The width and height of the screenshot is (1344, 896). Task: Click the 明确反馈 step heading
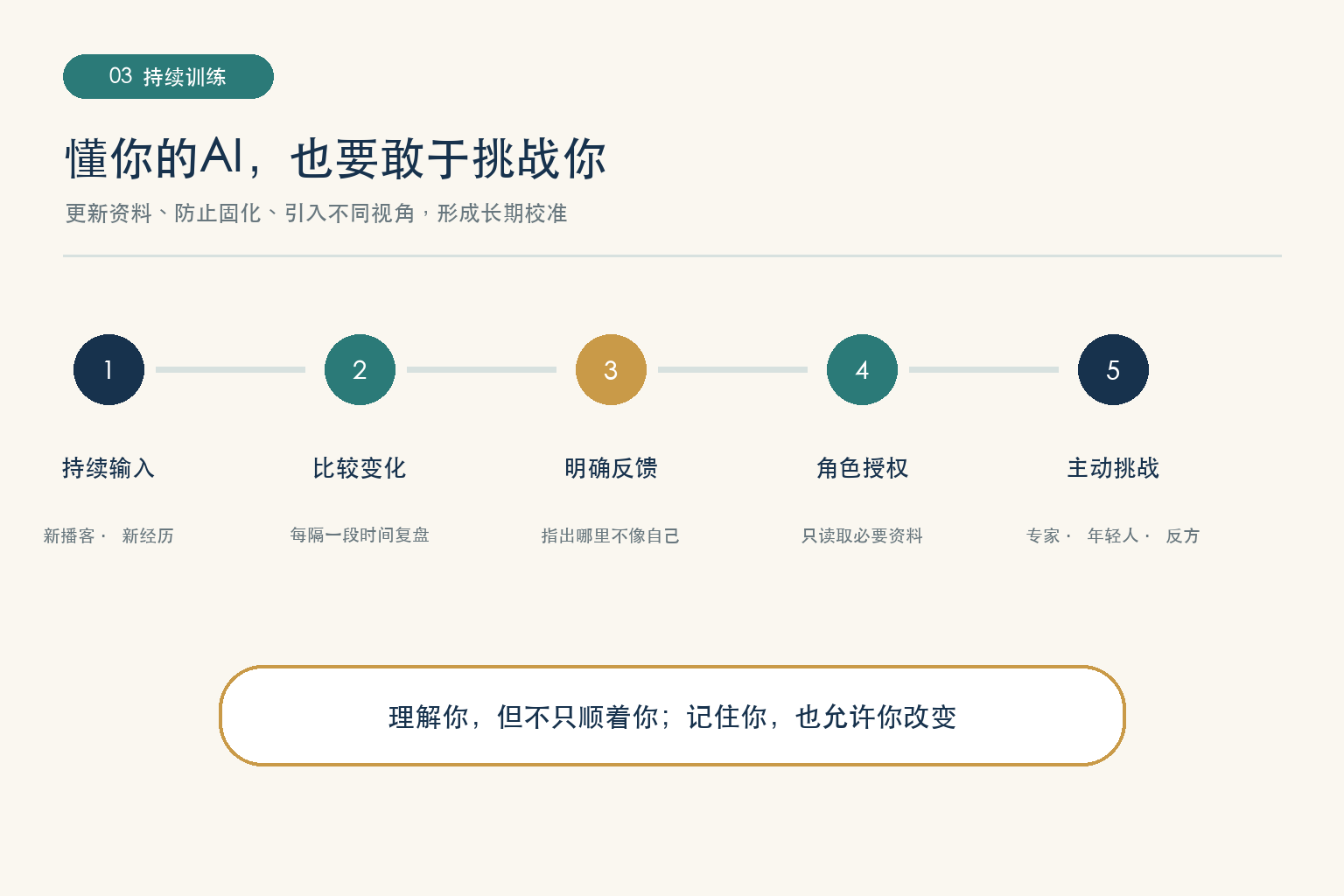point(611,468)
